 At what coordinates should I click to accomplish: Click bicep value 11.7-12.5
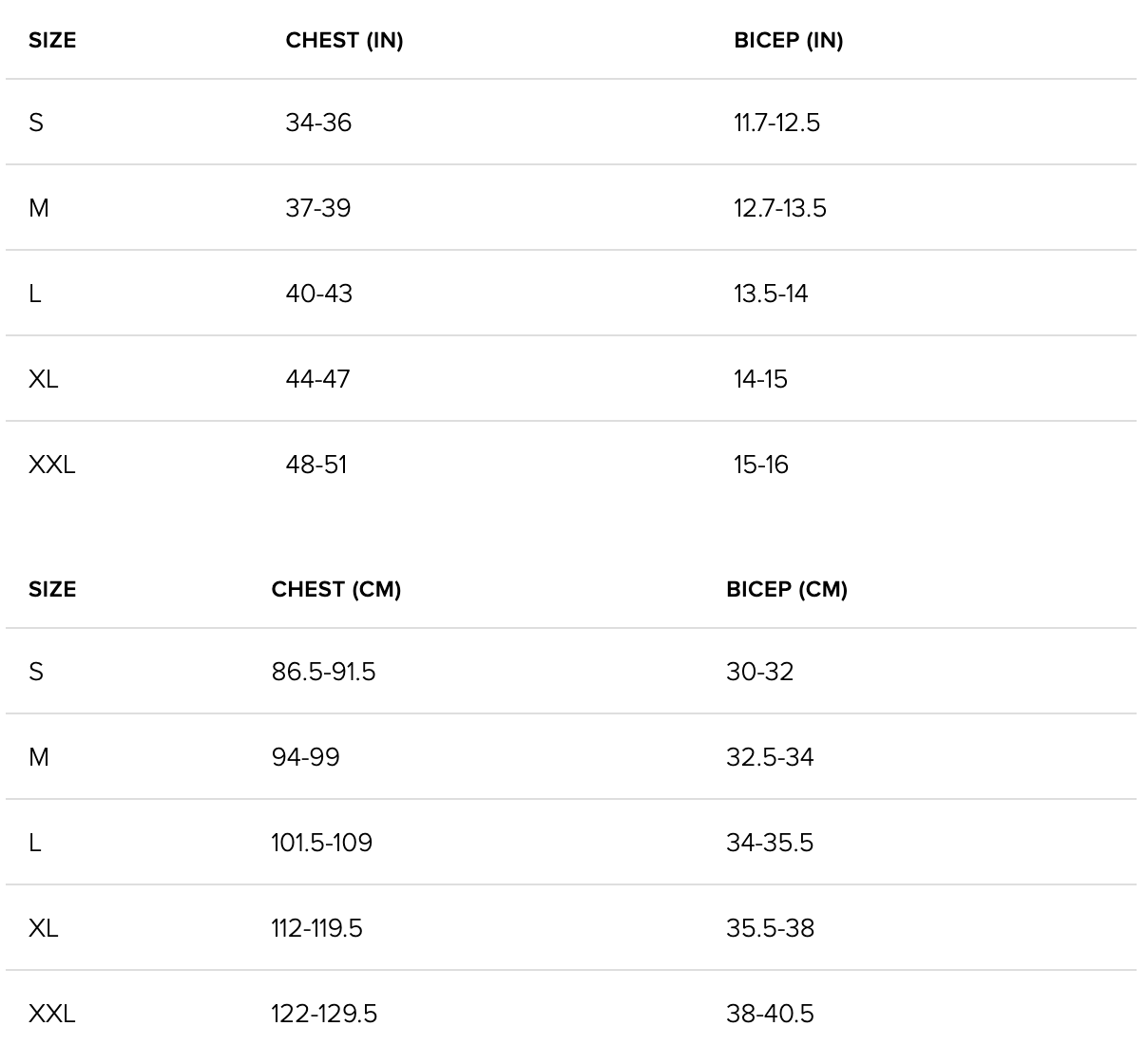click(x=776, y=123)
